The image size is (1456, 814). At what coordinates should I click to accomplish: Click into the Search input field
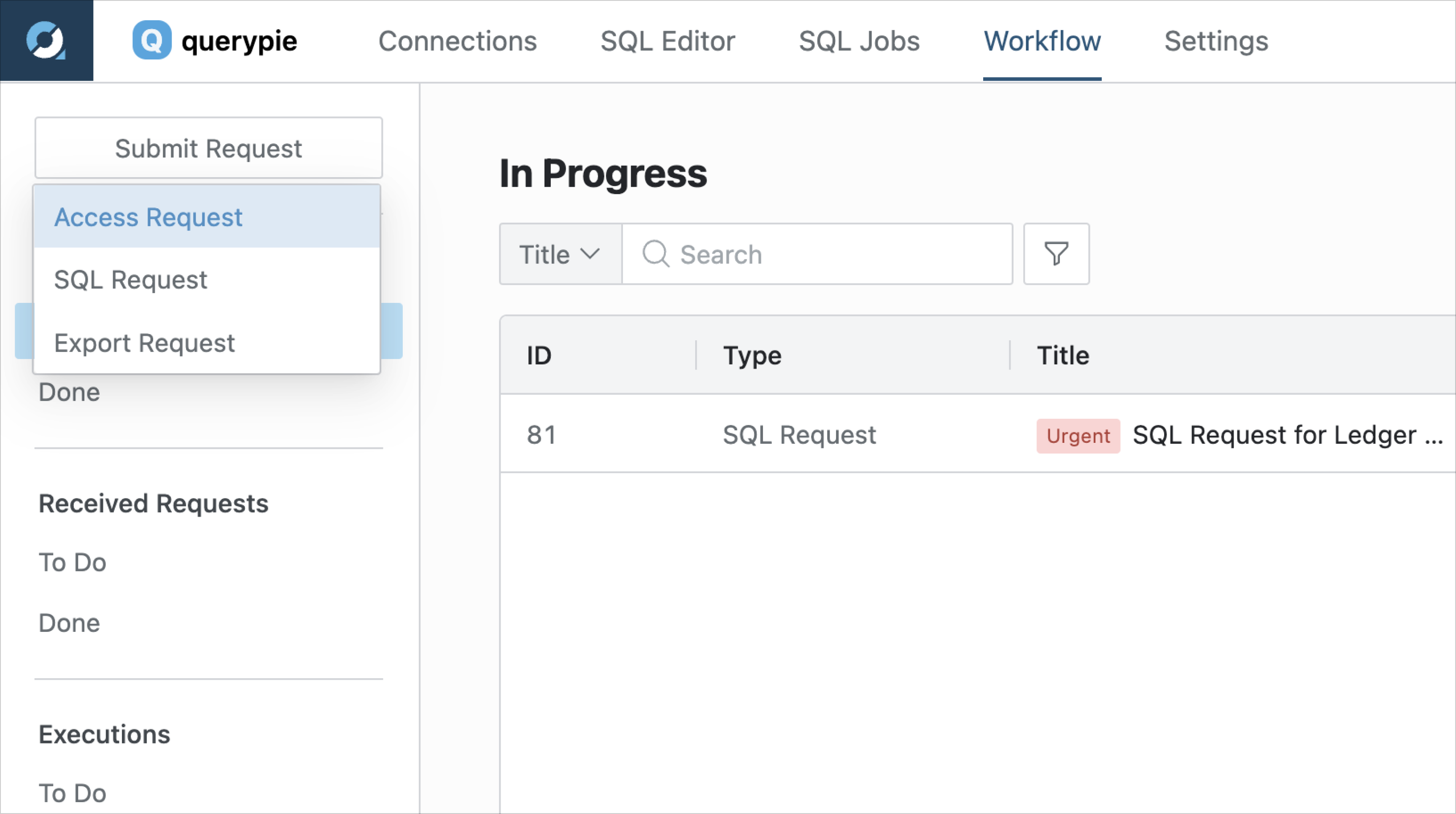(817, 254)
